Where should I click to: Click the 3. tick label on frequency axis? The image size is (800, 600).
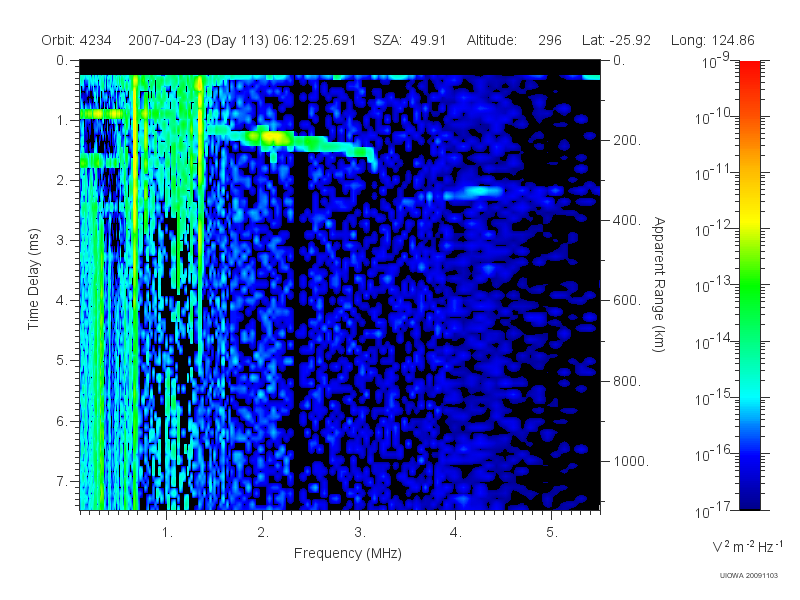[360, 533]
